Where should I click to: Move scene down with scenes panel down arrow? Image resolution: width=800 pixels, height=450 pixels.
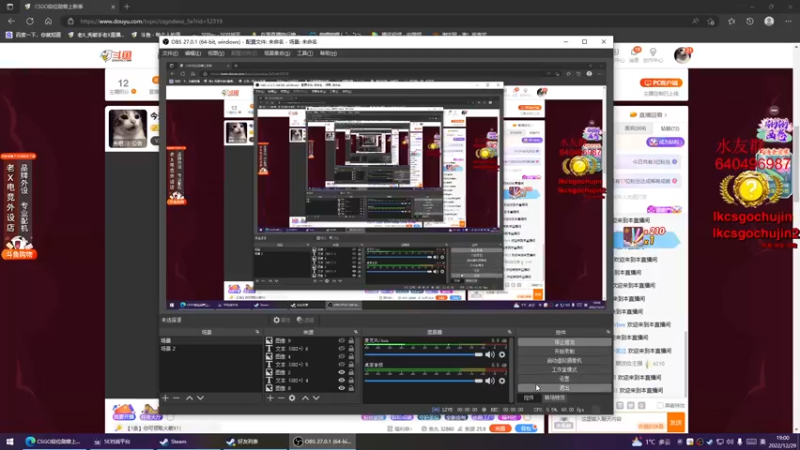pos(201,398)
